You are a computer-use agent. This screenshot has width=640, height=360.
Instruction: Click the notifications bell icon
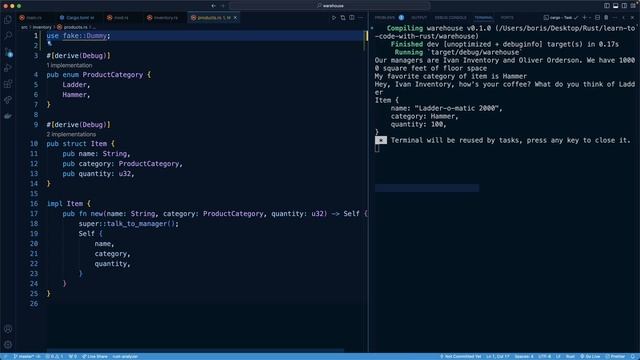[633, 356]
